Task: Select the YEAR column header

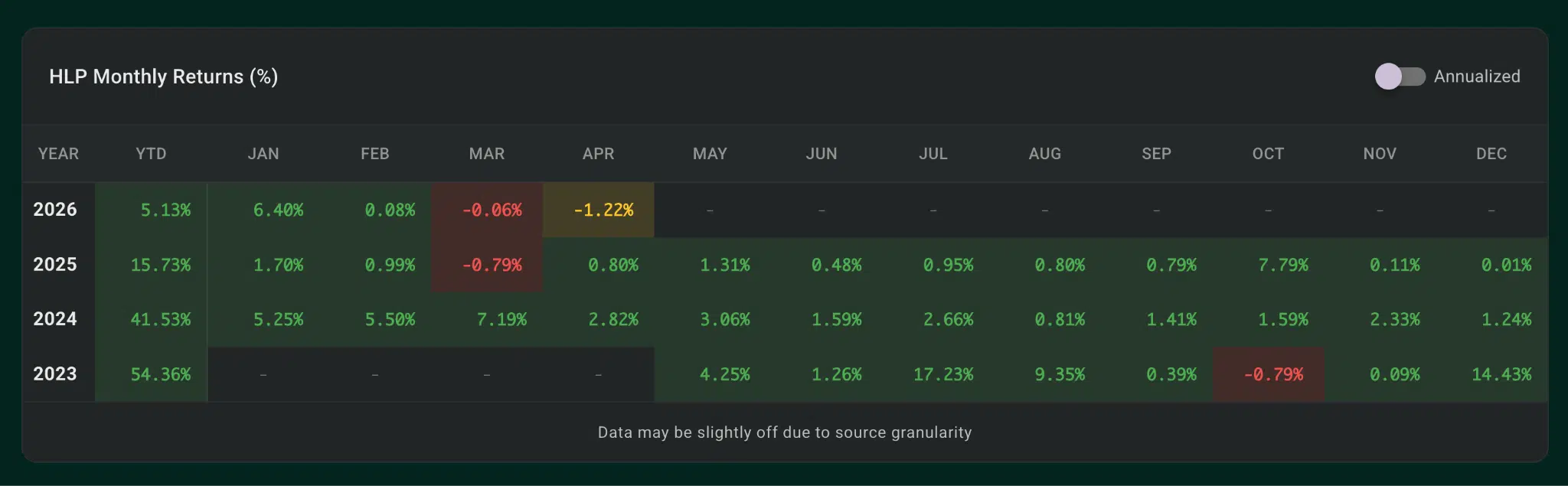Action: [58, 154]
